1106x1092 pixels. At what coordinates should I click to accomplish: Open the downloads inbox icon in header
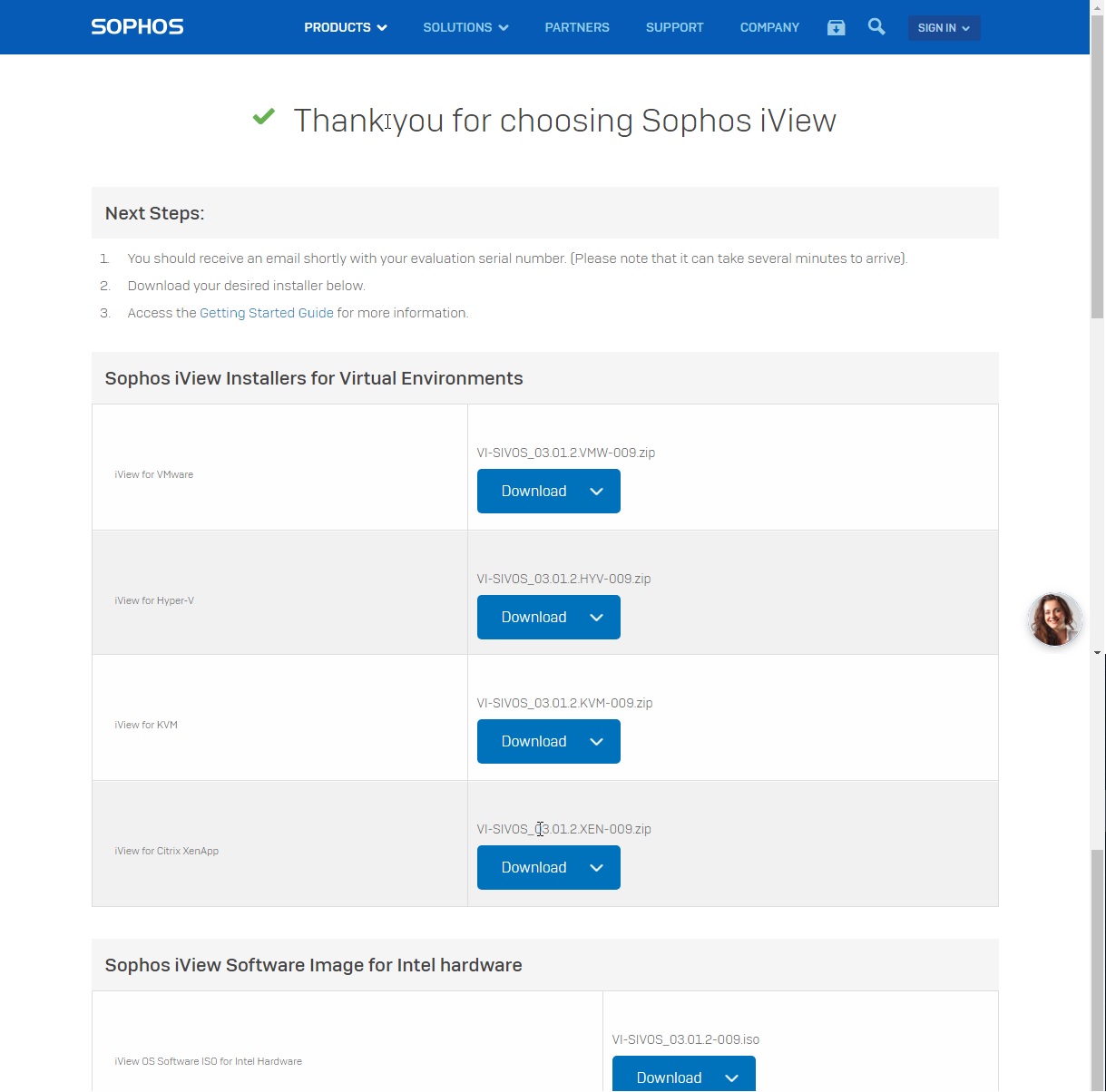[837, 28]
